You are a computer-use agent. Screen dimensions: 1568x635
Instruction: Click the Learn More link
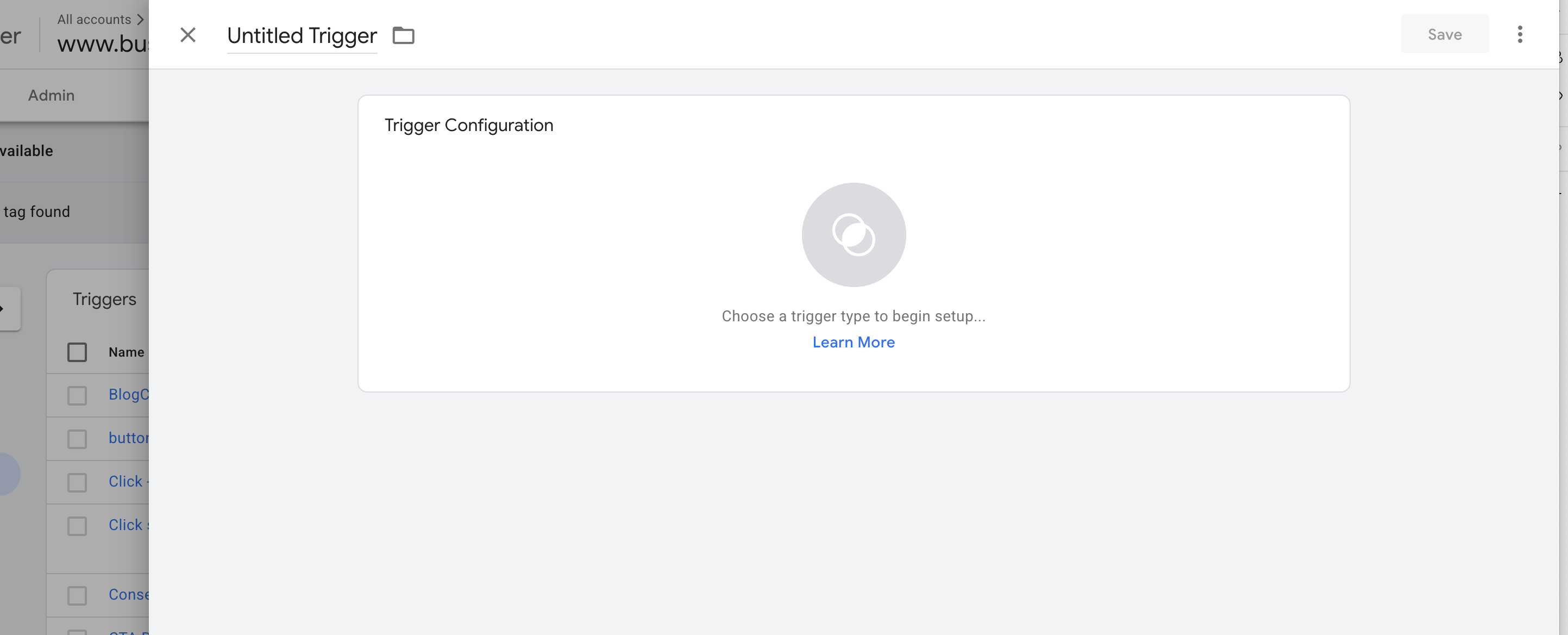pyautogui.click(x=853, y=342)
